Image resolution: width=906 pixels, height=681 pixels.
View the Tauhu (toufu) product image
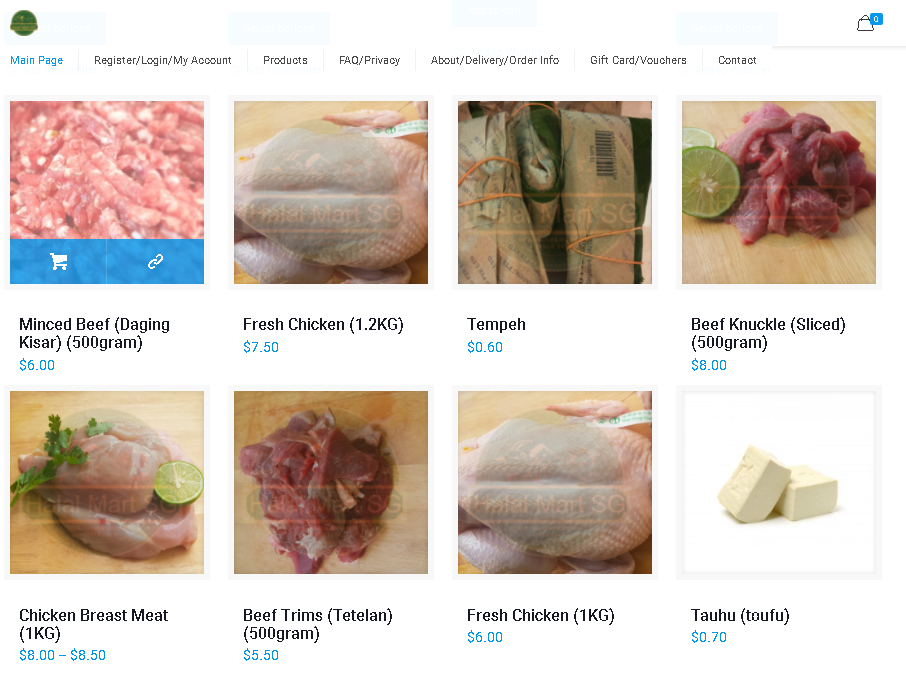point(779,483)
